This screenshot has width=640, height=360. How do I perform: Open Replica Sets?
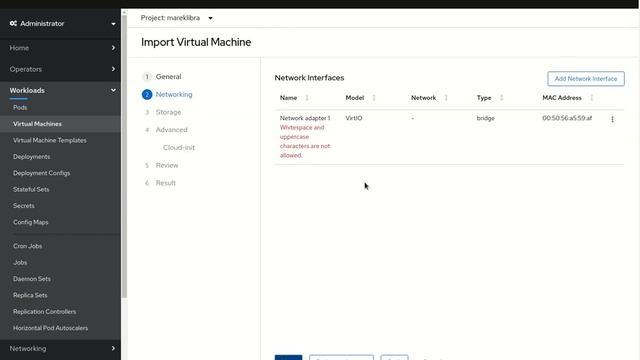(30, 295)
